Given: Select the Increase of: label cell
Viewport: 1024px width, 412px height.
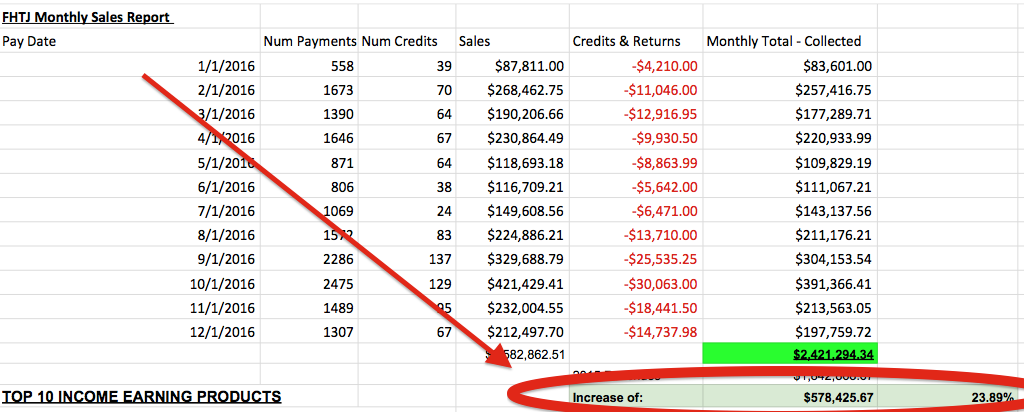Looking at the screenshot, I should 606,398.
